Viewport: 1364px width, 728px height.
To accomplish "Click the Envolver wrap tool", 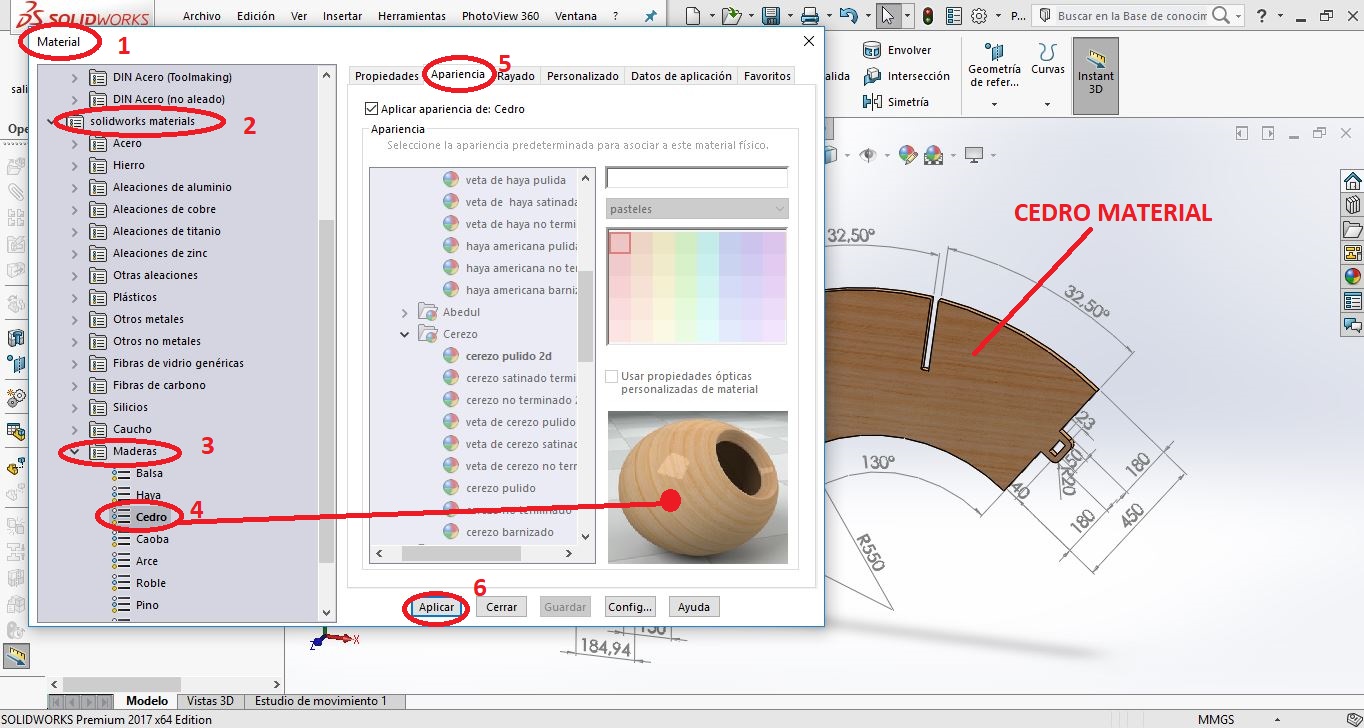I will (897, 50).
